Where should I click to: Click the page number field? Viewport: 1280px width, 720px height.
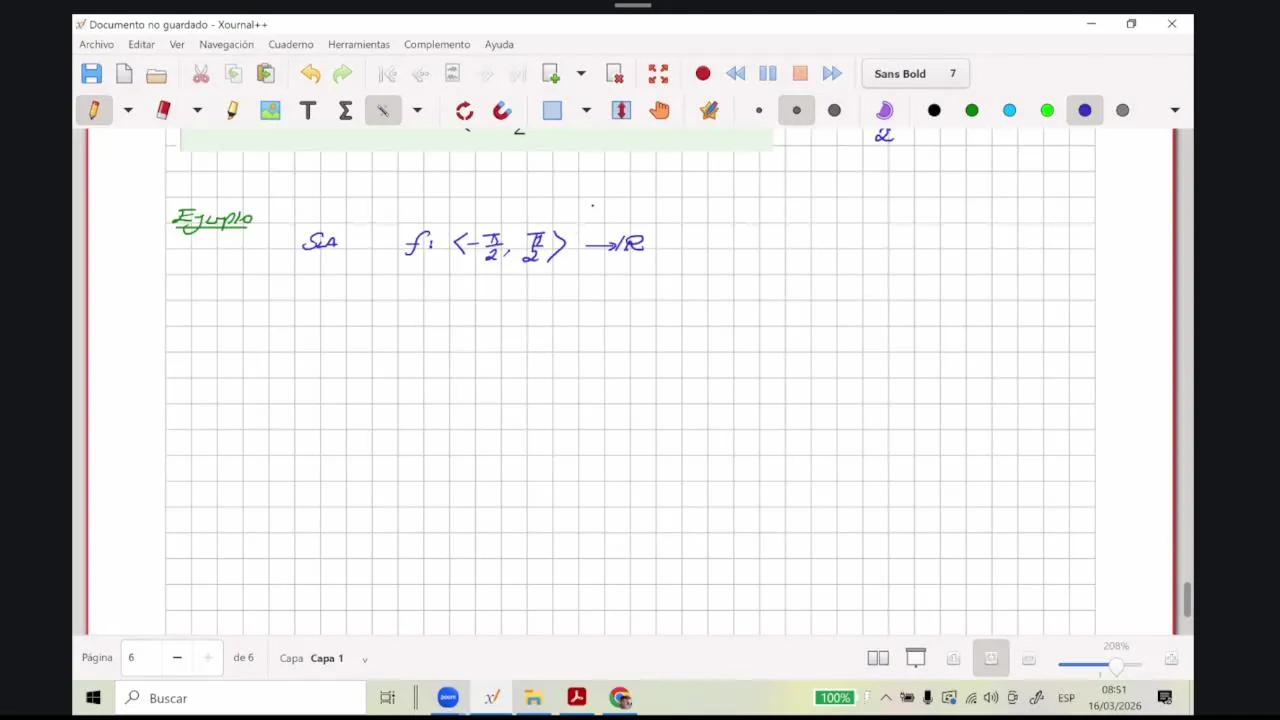(140, 658)
